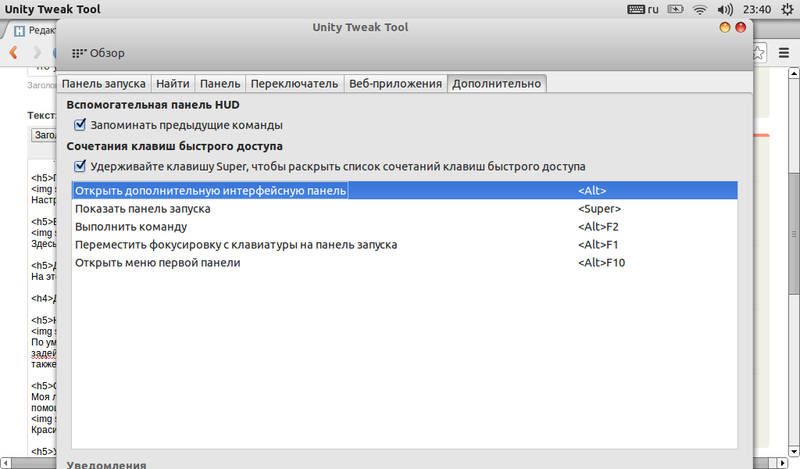
Task: Close the Unity Tweak Tool window (red button)
Action: pyautogui.click(x=740, y=28)
